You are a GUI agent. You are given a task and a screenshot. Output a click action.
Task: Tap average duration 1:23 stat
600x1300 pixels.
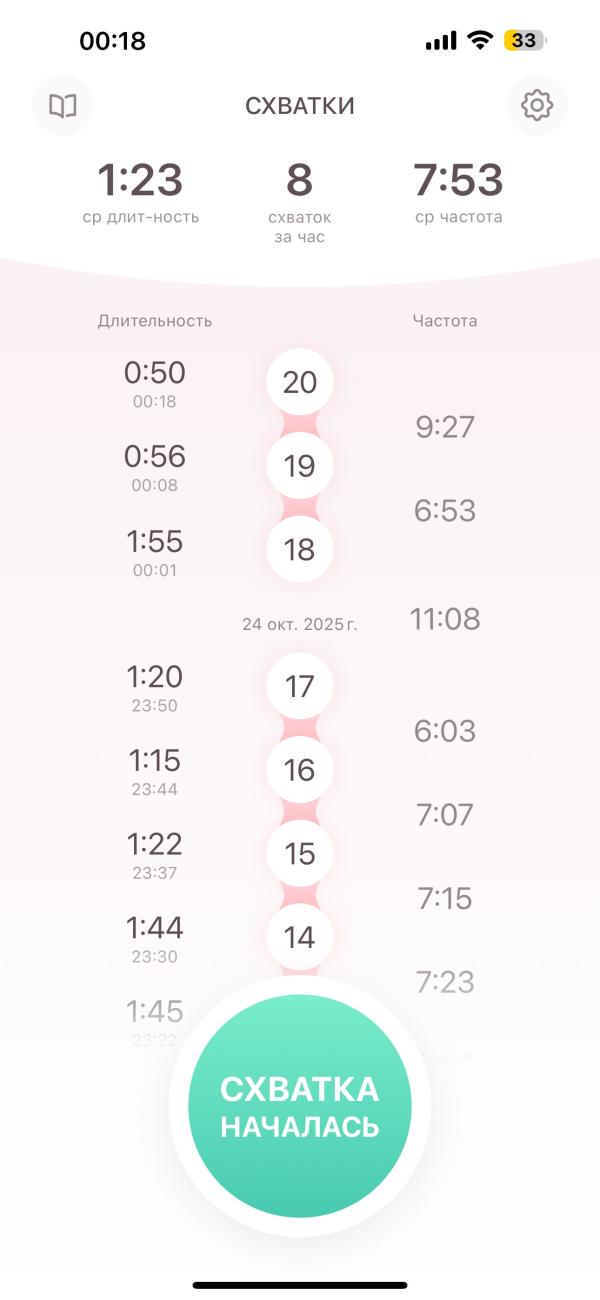tap(140, 190)
